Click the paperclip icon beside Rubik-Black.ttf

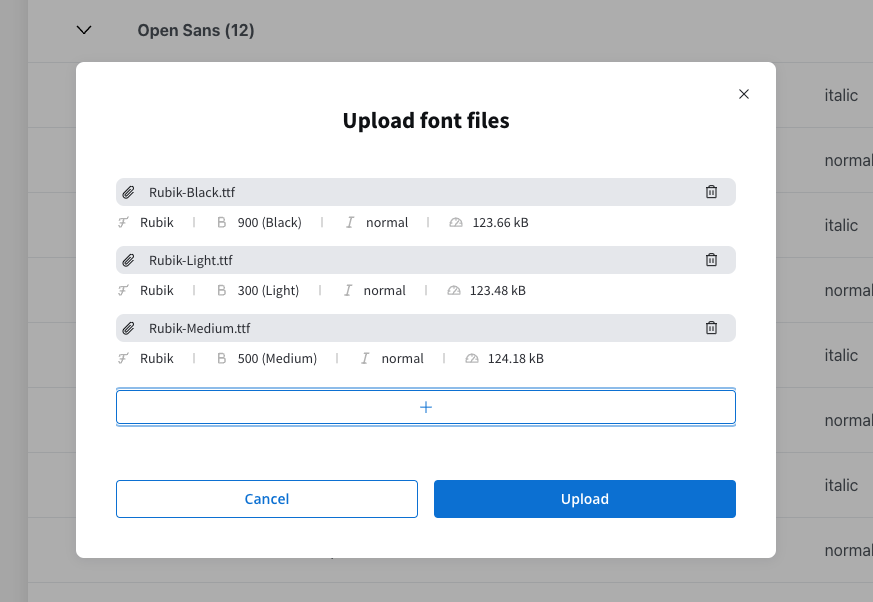click(x=129, y=192)
